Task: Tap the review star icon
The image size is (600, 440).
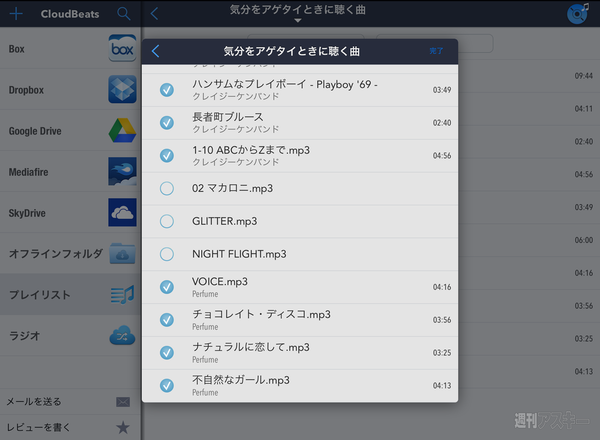Action: [123, 427]
